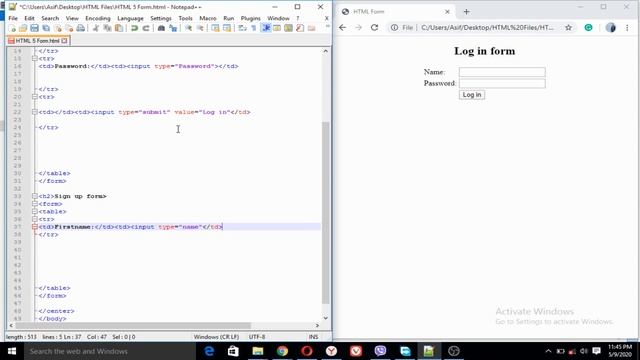Screen dimensions: 640x360
Task: Click UTF-8 encoding in status bar
Action: coord(257,337)
